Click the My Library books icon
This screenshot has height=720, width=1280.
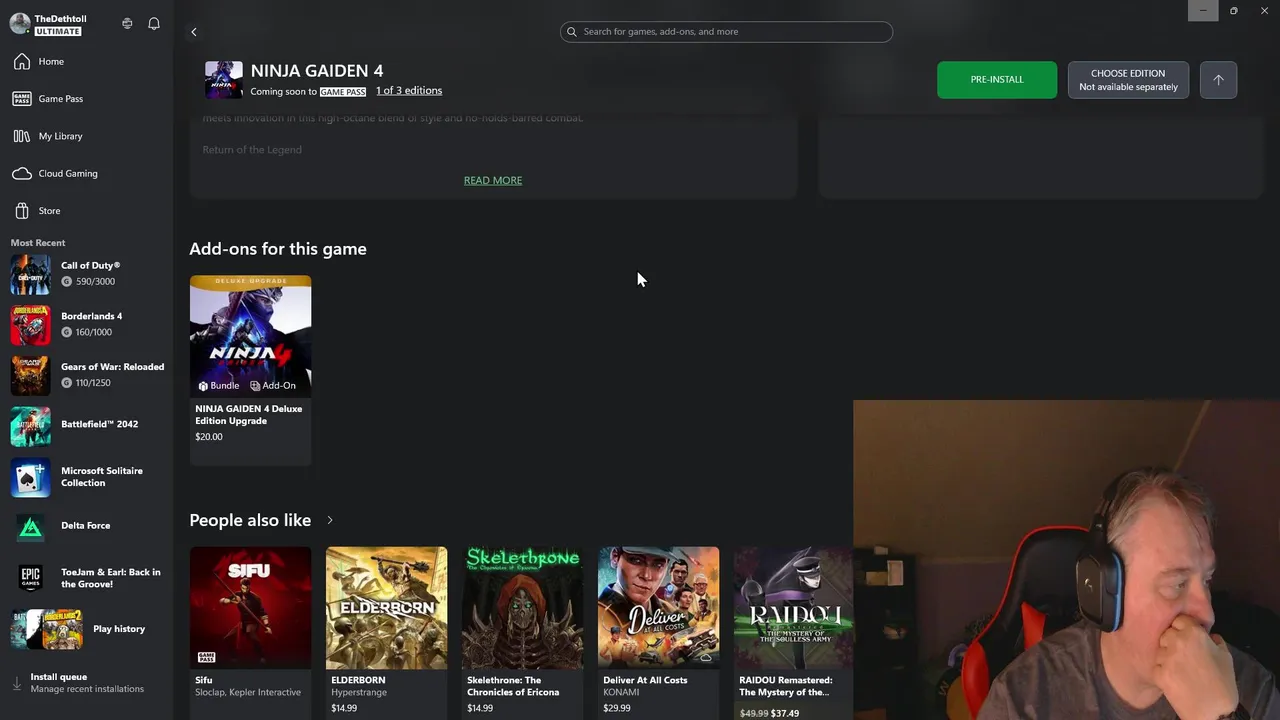(22, 136)
